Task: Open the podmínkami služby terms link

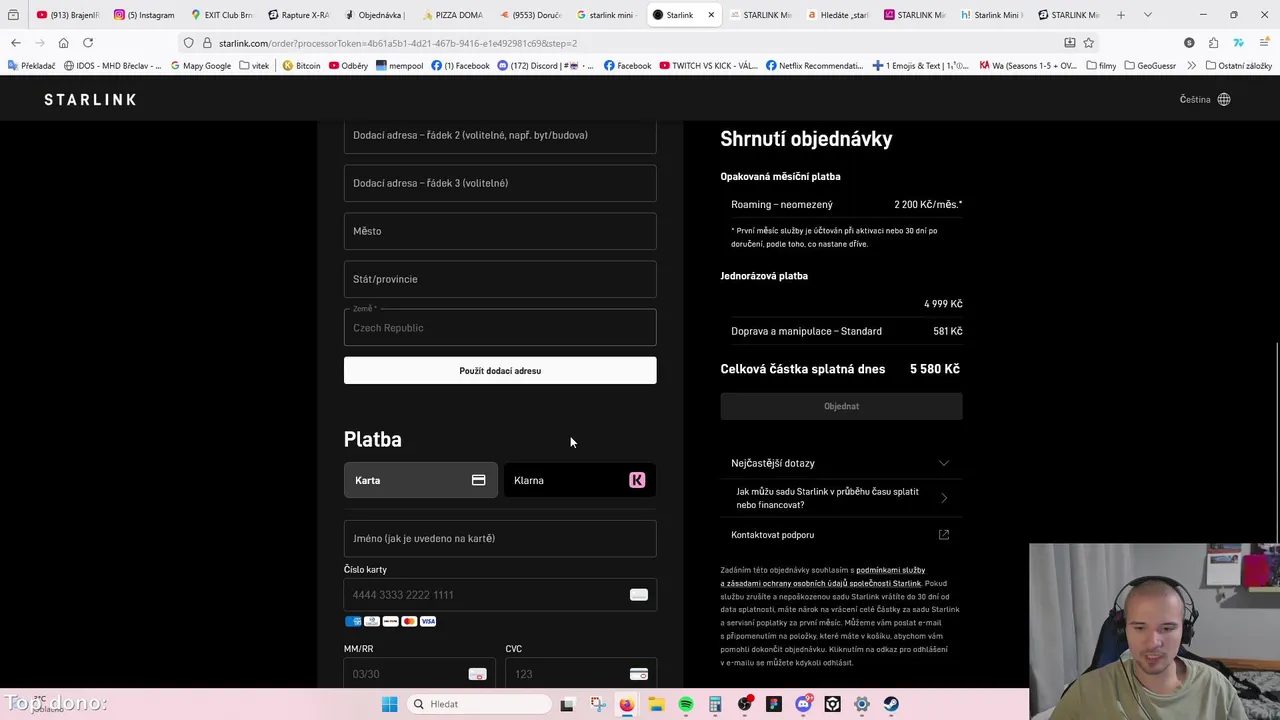Action: point(890,570)
